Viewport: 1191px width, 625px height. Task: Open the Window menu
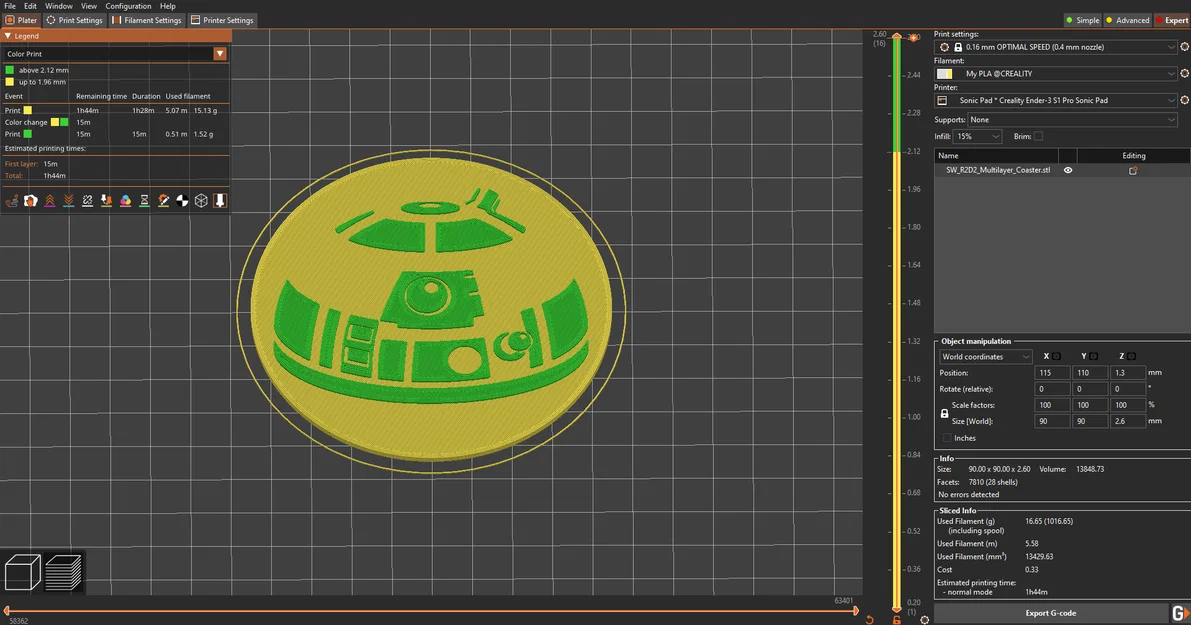tap(58, 6)
